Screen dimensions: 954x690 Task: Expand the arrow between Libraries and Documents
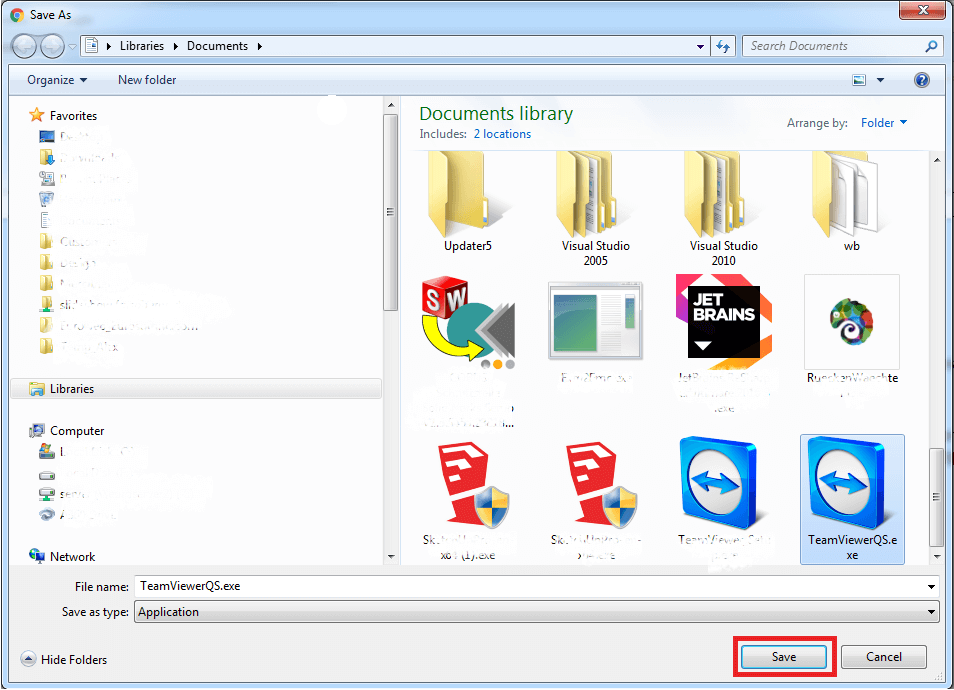pos(175,46)
